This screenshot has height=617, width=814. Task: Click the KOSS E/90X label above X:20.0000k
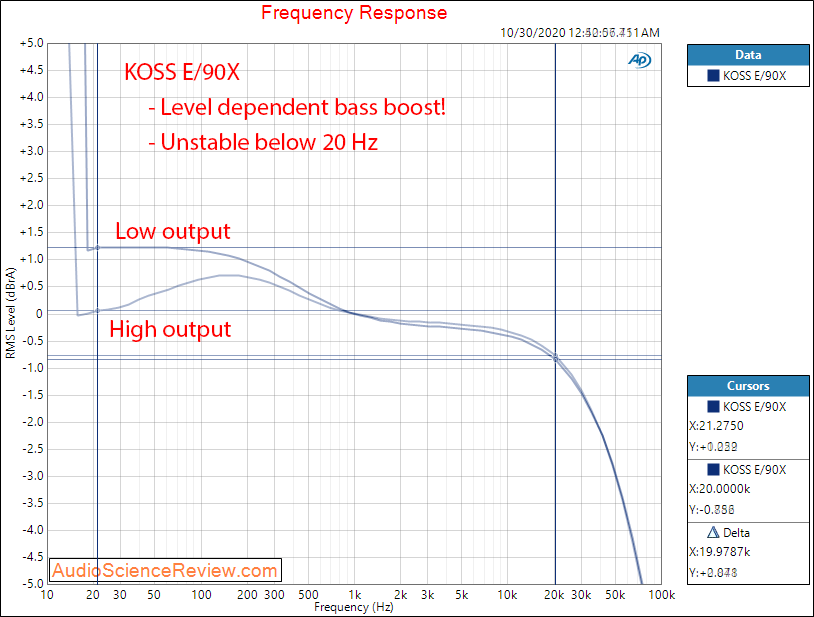pyautogui.click(x=754, y=470)
